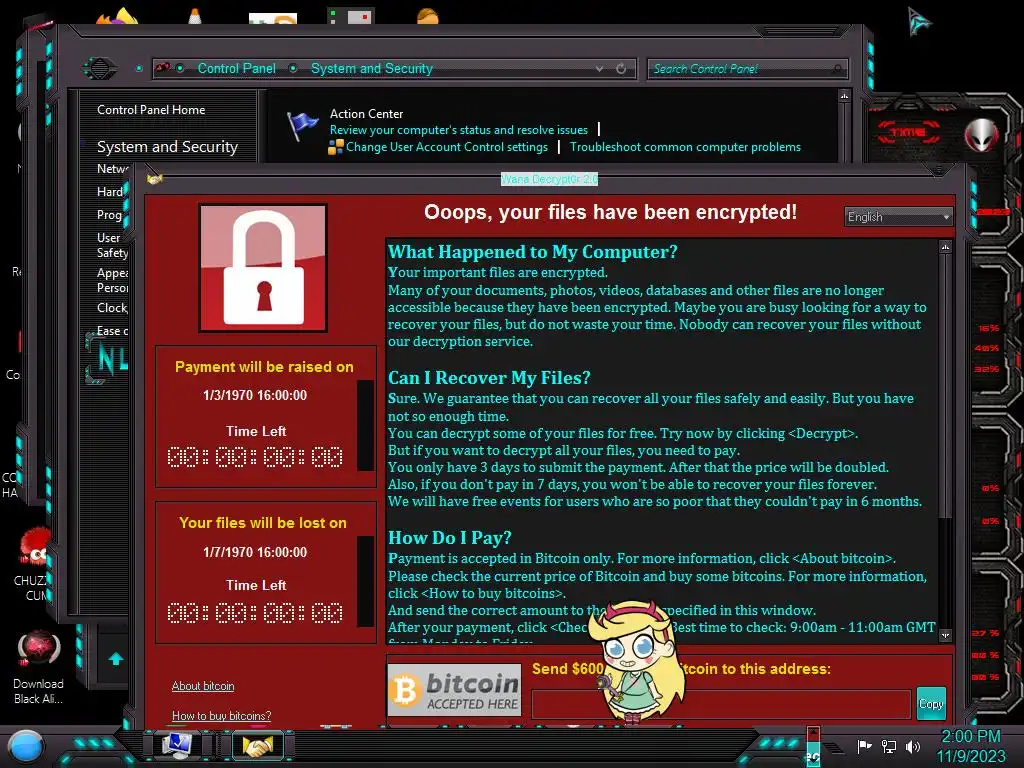
Task: Click Change User Account Control settings
Action: 447,147
